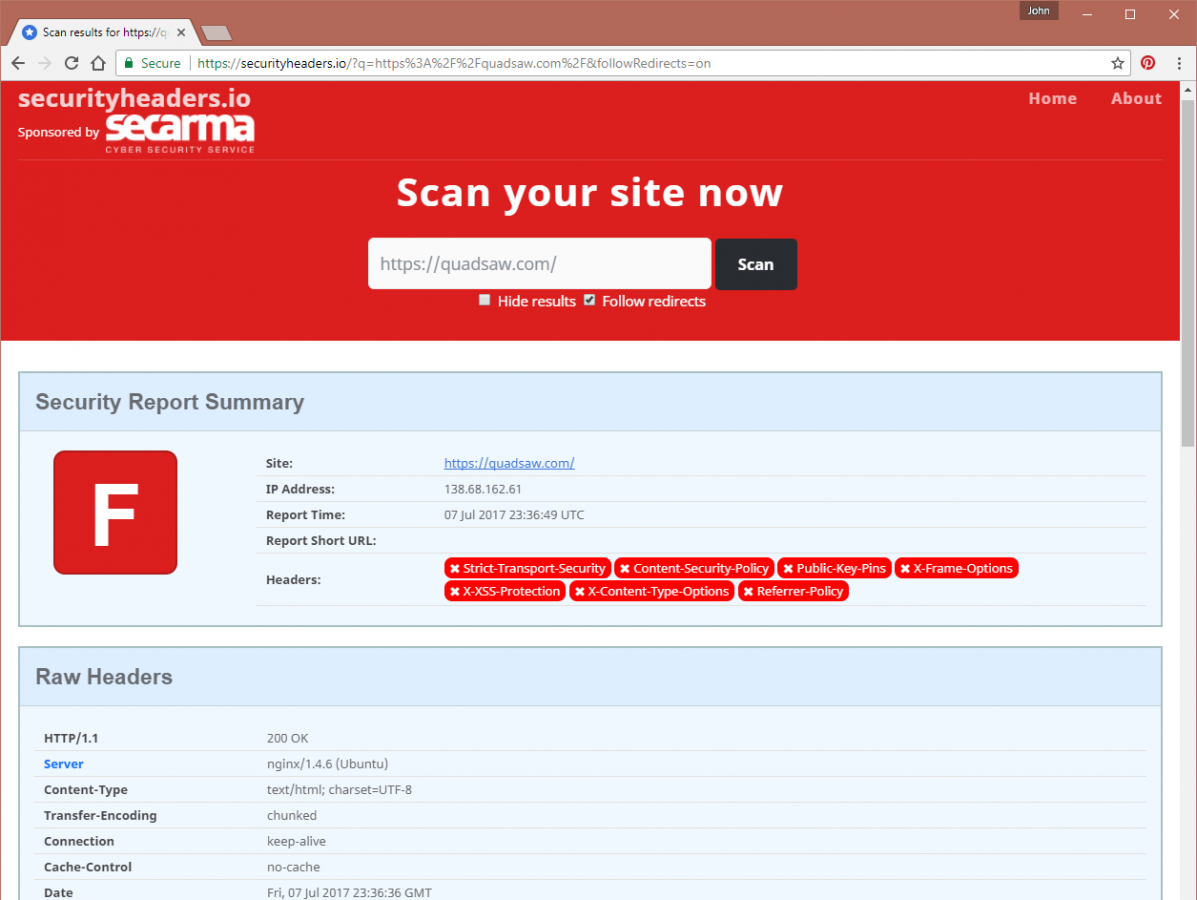Open the Home navigation item

(1052, 98)
